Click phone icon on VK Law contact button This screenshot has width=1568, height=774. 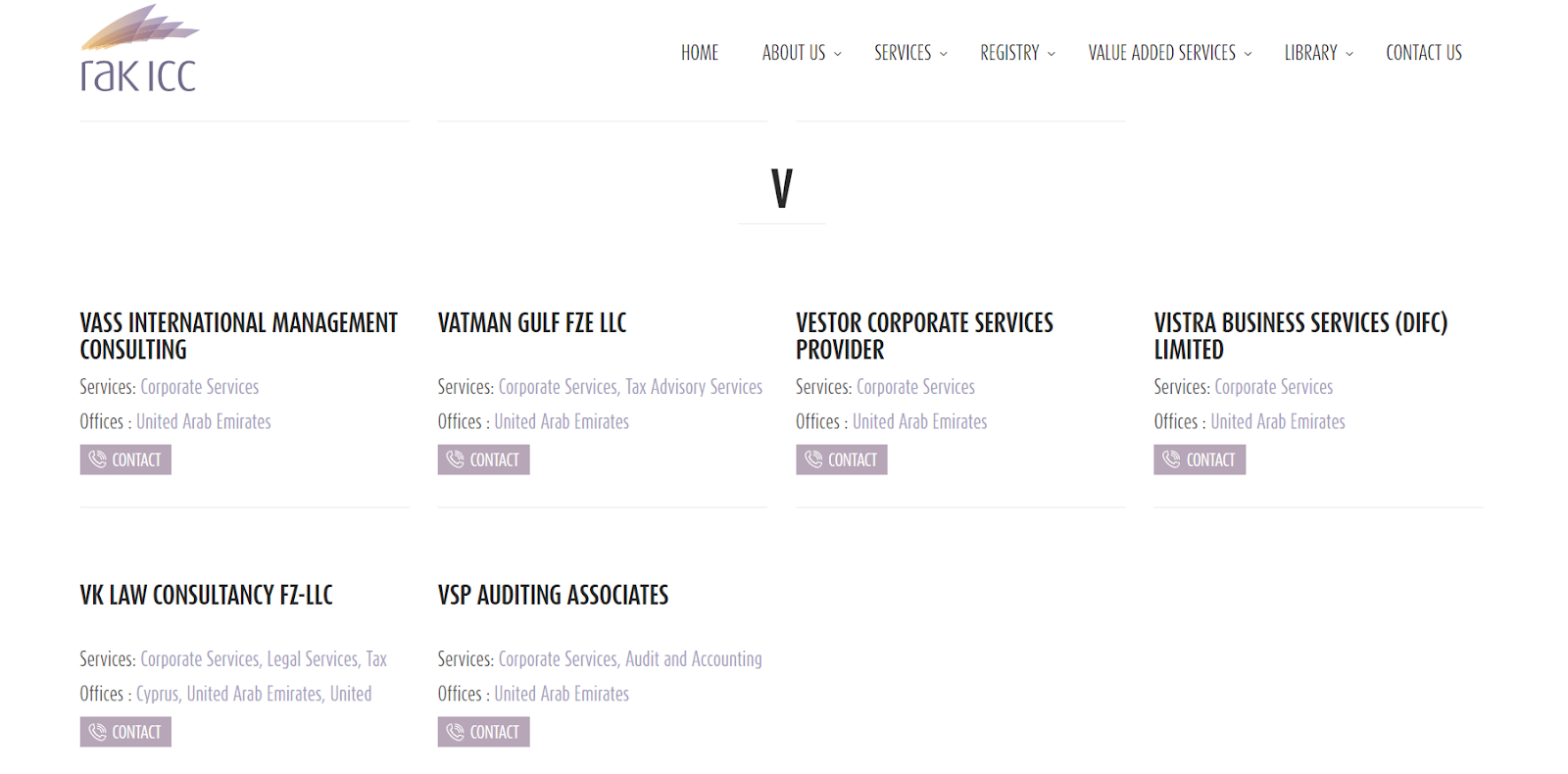tap(97, 732)
